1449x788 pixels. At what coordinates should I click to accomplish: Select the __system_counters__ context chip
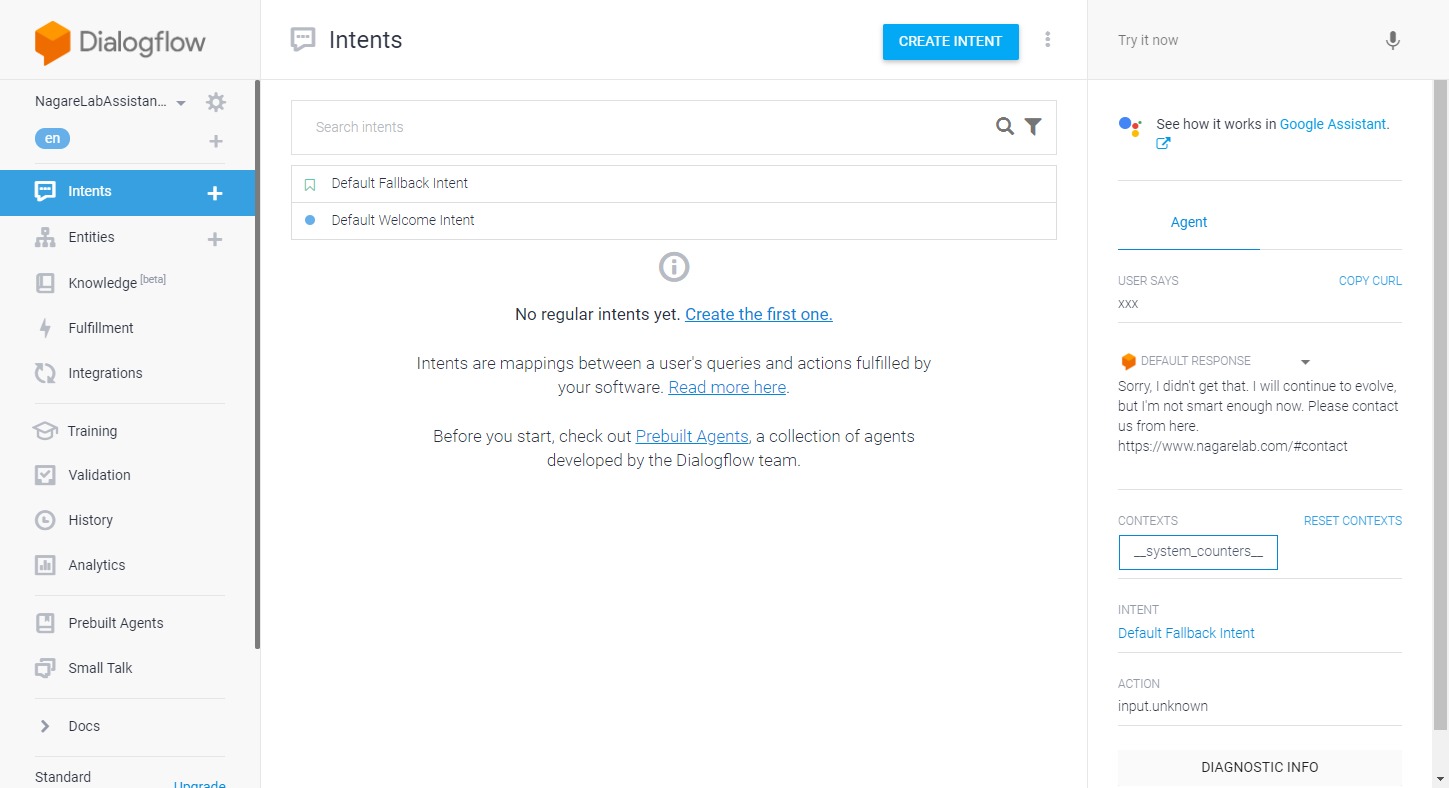[1198, 552]
